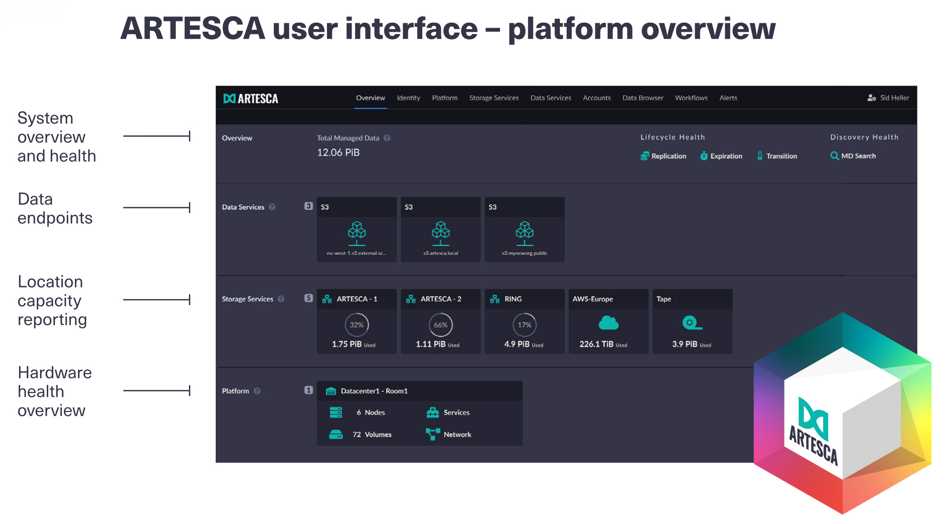Image resolution: width=950 pixels, height=524 pixels.
Task: Click the info icon next to Platform row label
Action: pos(257,391)
